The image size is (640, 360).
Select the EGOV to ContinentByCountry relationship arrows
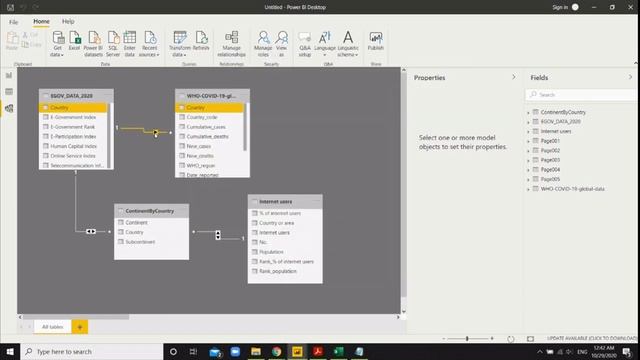[x=91, y=231]
